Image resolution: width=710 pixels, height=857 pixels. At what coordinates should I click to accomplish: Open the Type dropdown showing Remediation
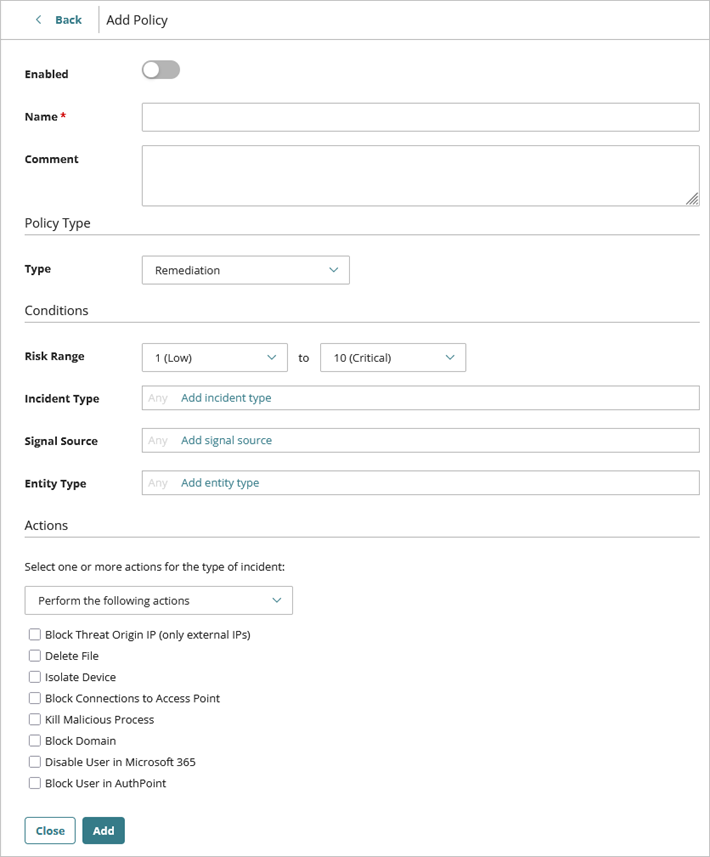point(245,270)
